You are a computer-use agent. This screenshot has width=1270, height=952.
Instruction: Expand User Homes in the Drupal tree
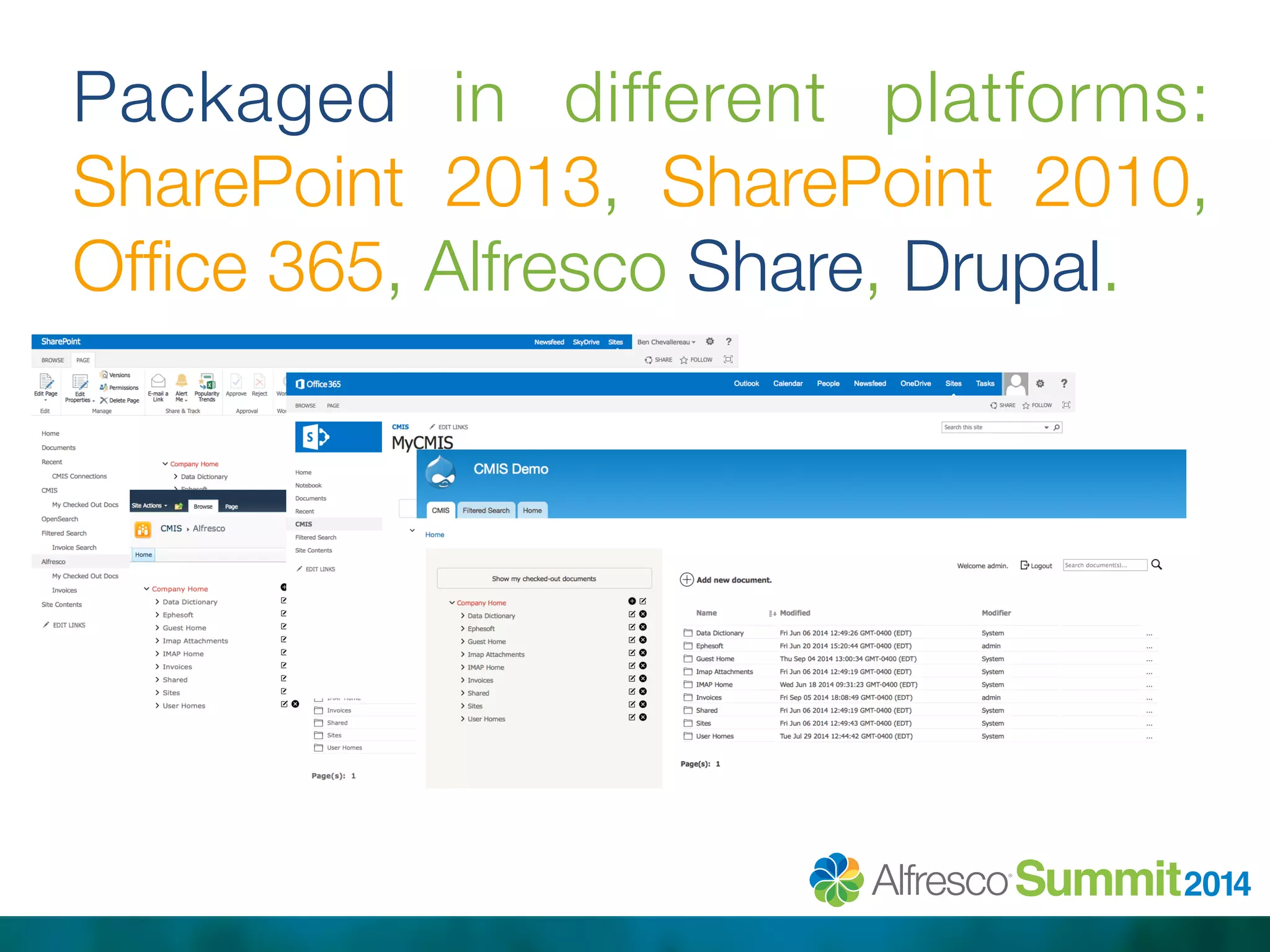tap(463, 719)
